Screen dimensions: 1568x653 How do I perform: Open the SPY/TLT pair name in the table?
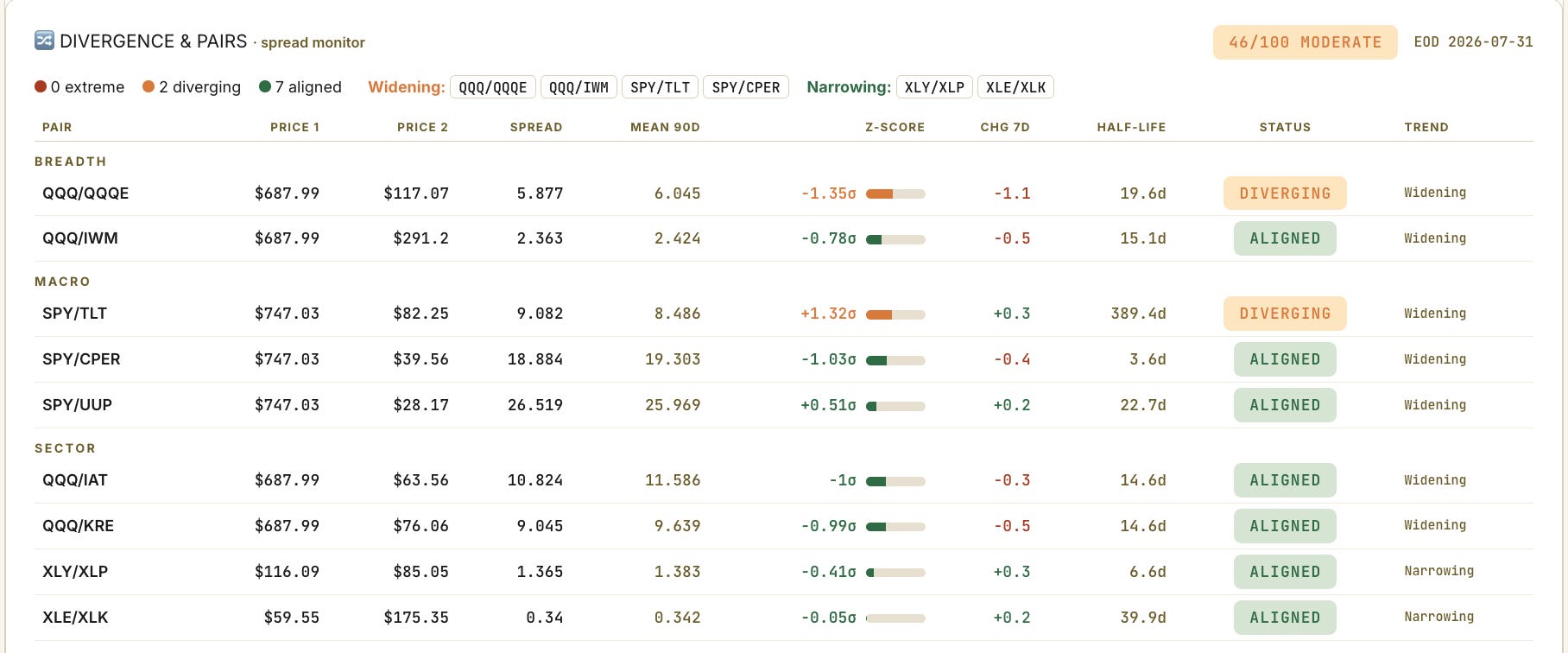tap(74, 314)
